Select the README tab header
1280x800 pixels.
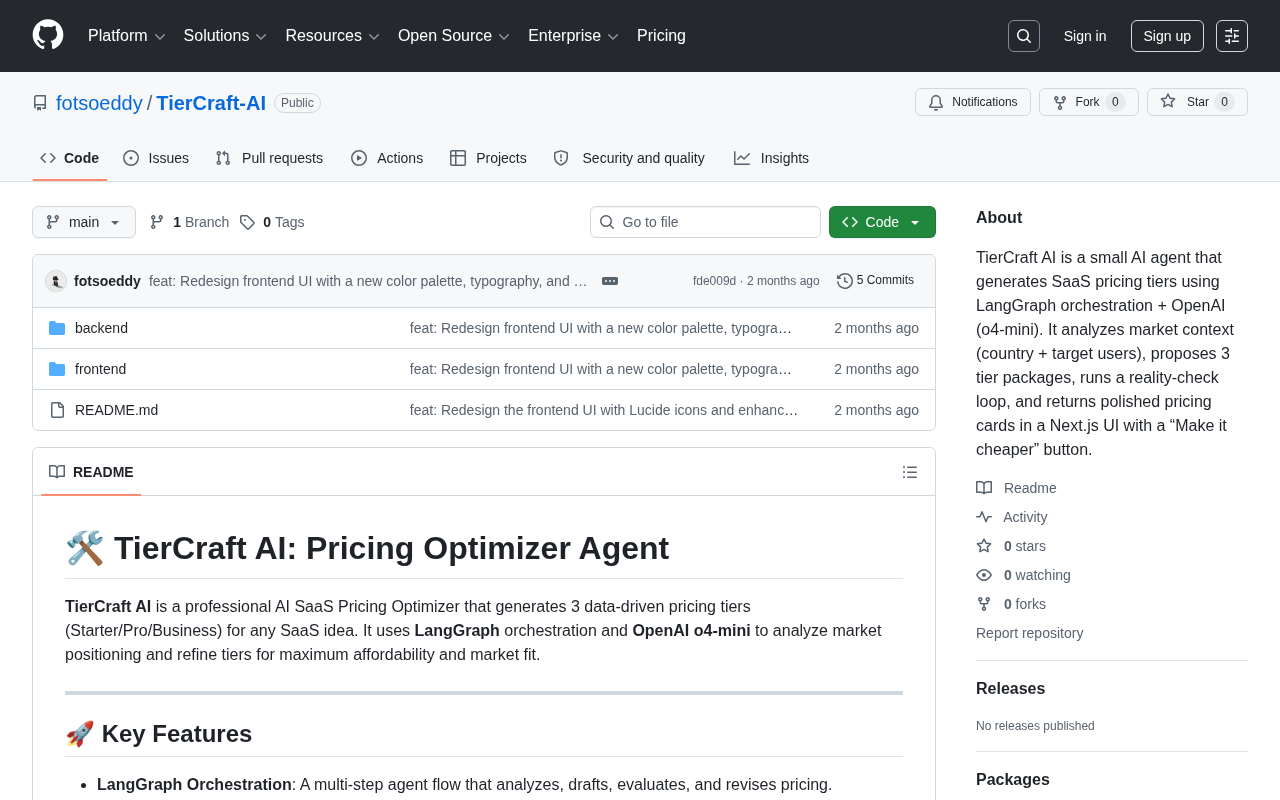(x=91, y=472)
